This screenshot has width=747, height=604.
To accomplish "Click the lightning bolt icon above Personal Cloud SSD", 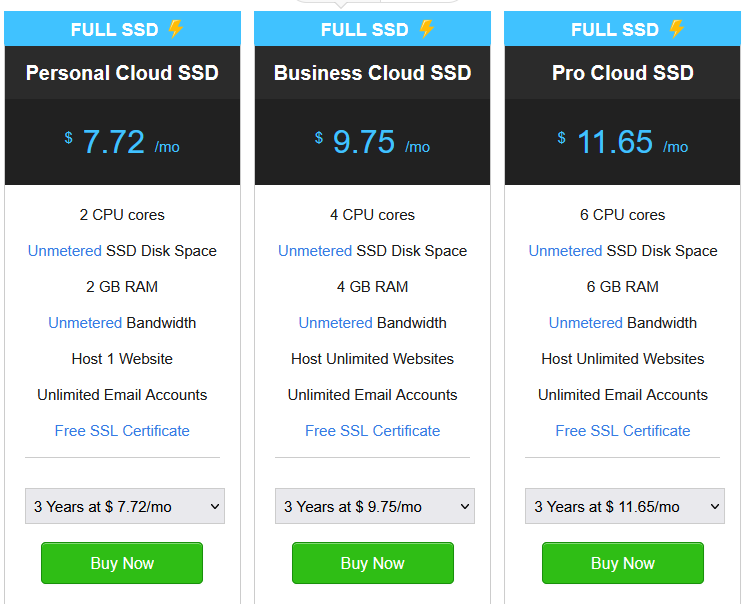I will click(176, 29).
